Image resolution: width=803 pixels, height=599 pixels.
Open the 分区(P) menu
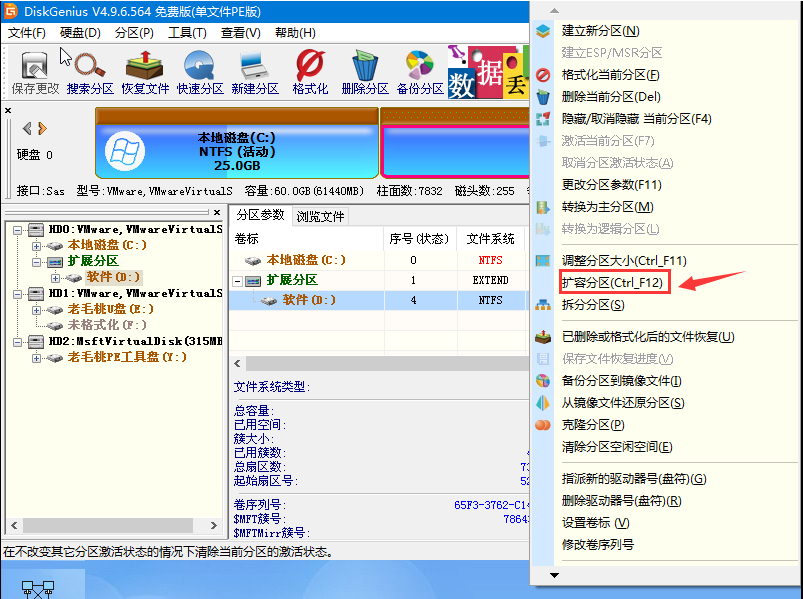(134, 33)
